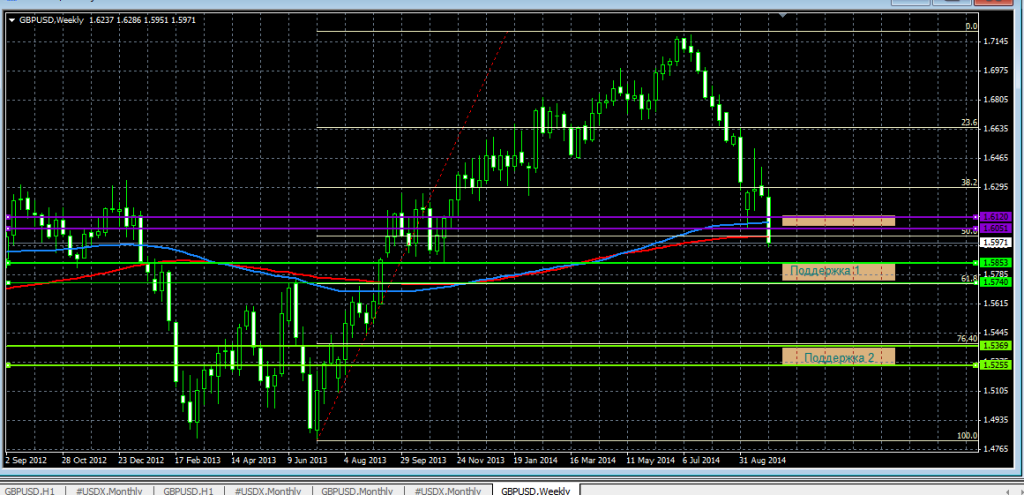
Task: Click the purple 1.6051 price tag
Action: [995, 229]
